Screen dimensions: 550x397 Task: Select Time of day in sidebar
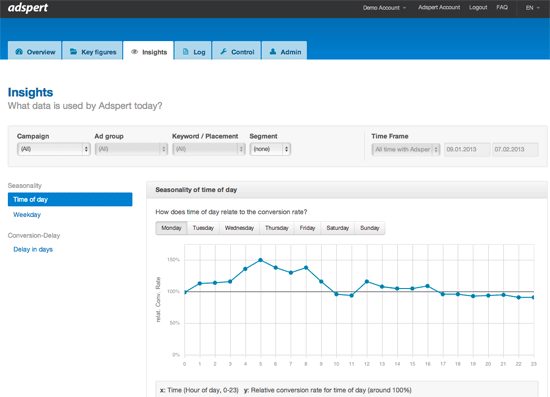70,199
